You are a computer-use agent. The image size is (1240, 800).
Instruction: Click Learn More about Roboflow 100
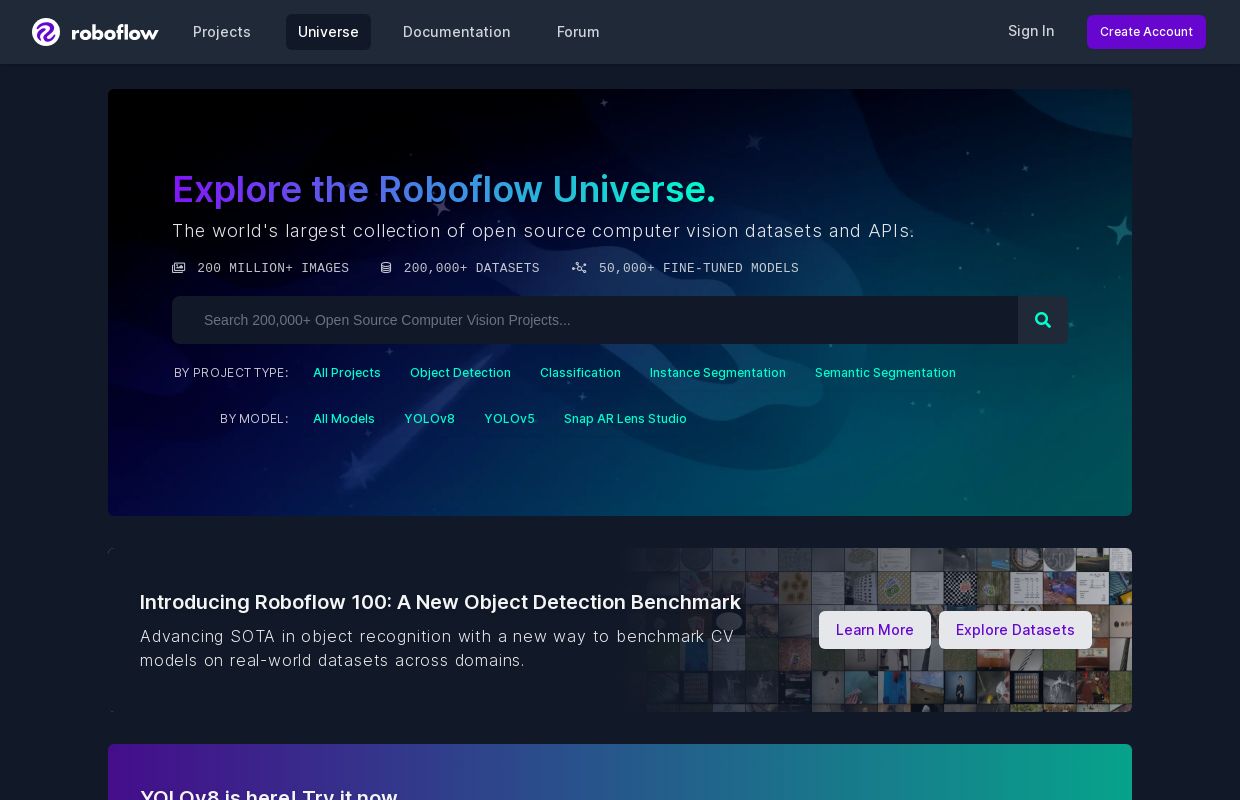874,630
